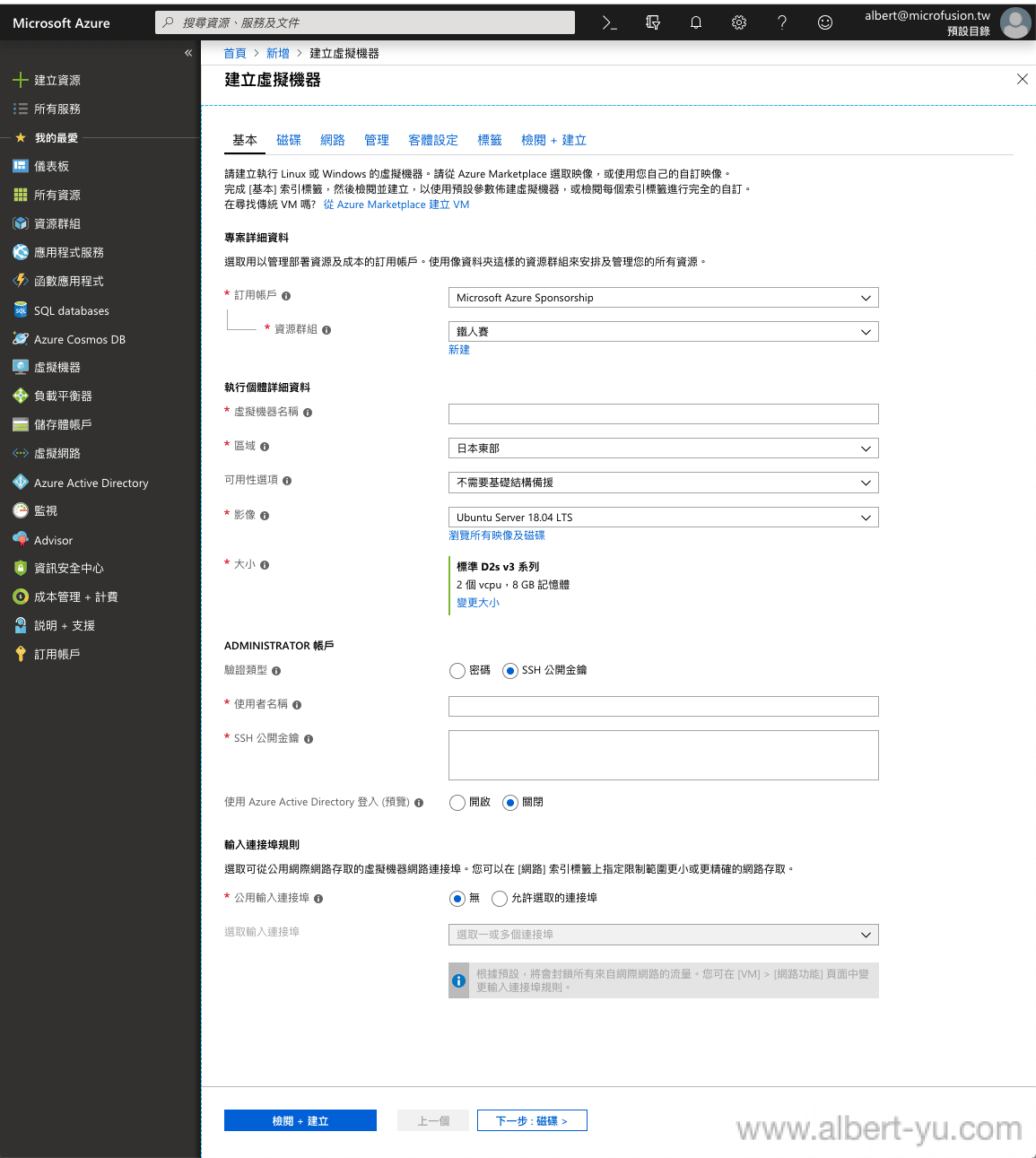Image resolution: width=1036 pixels, height=1158 pixels.
Task: Click the 虛擬網路 icon
Action: 21,453
